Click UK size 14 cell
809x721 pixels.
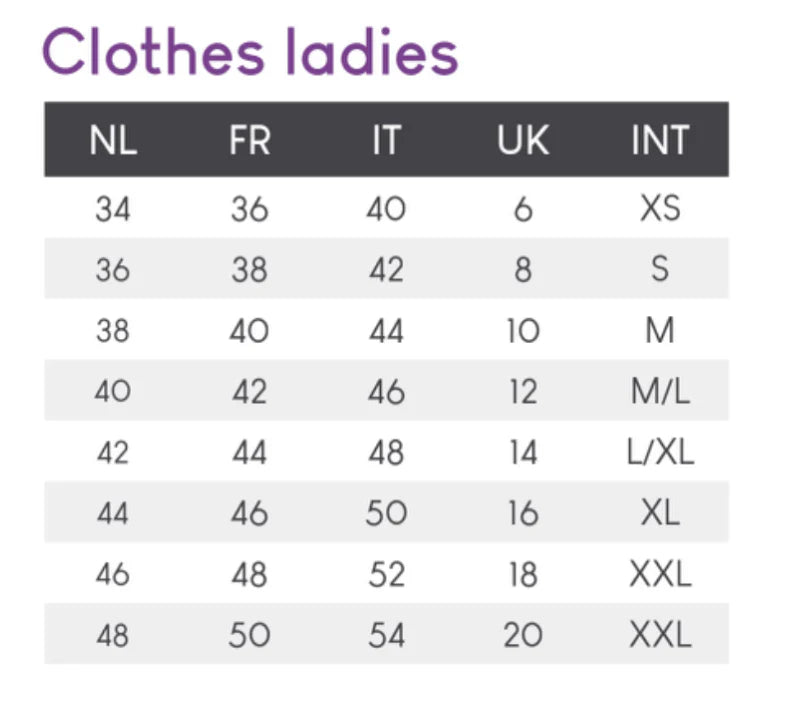[523, 452]
